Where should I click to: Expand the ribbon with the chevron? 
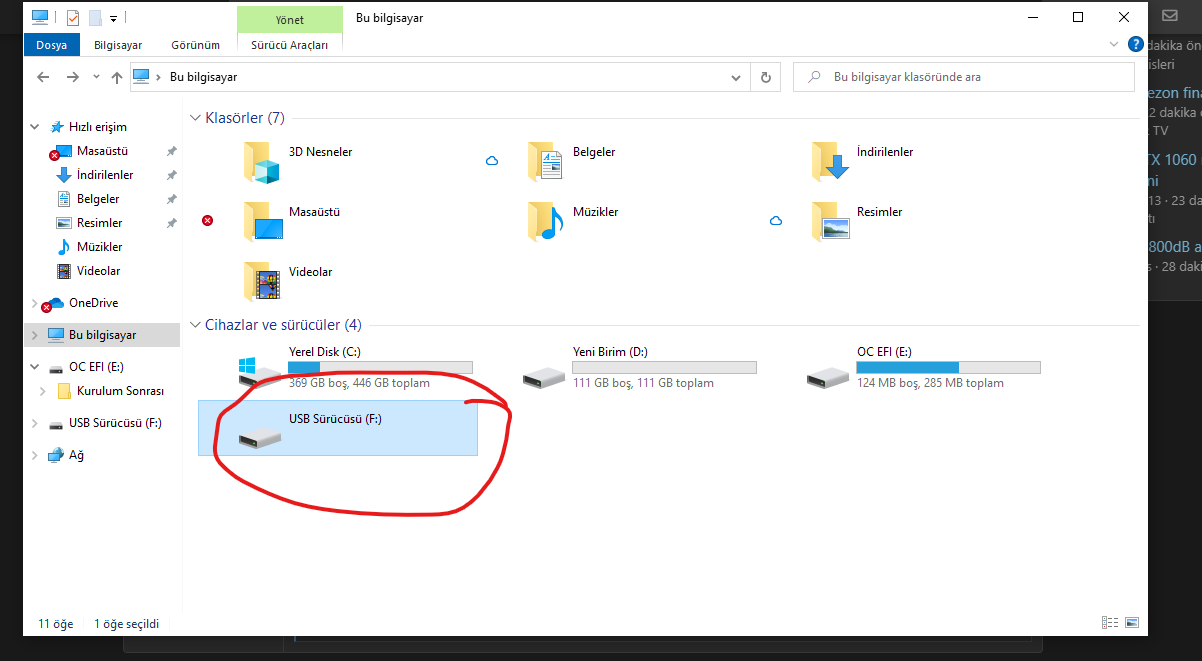point(1115,45)
